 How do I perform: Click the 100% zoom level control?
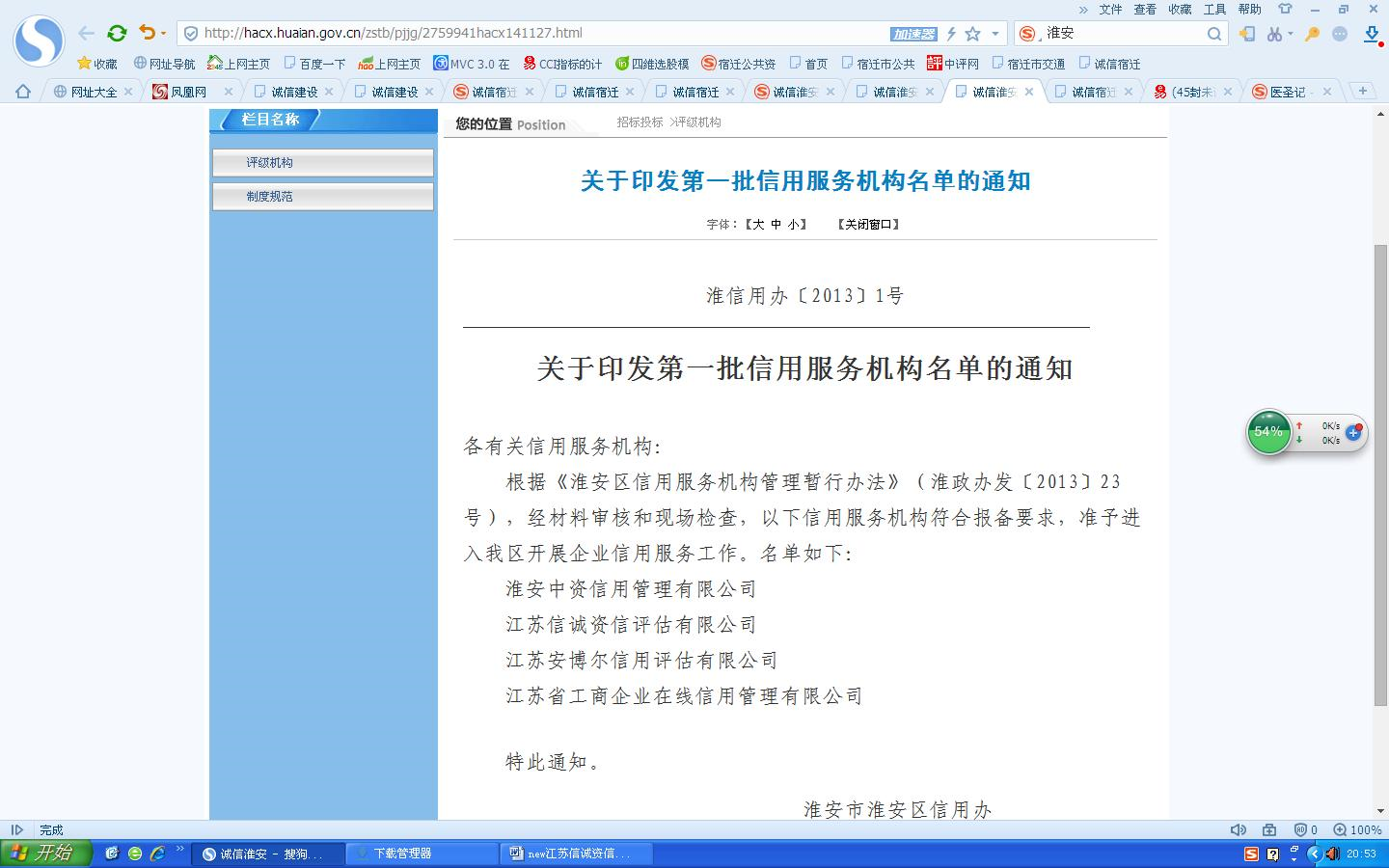pos(1357,829)
